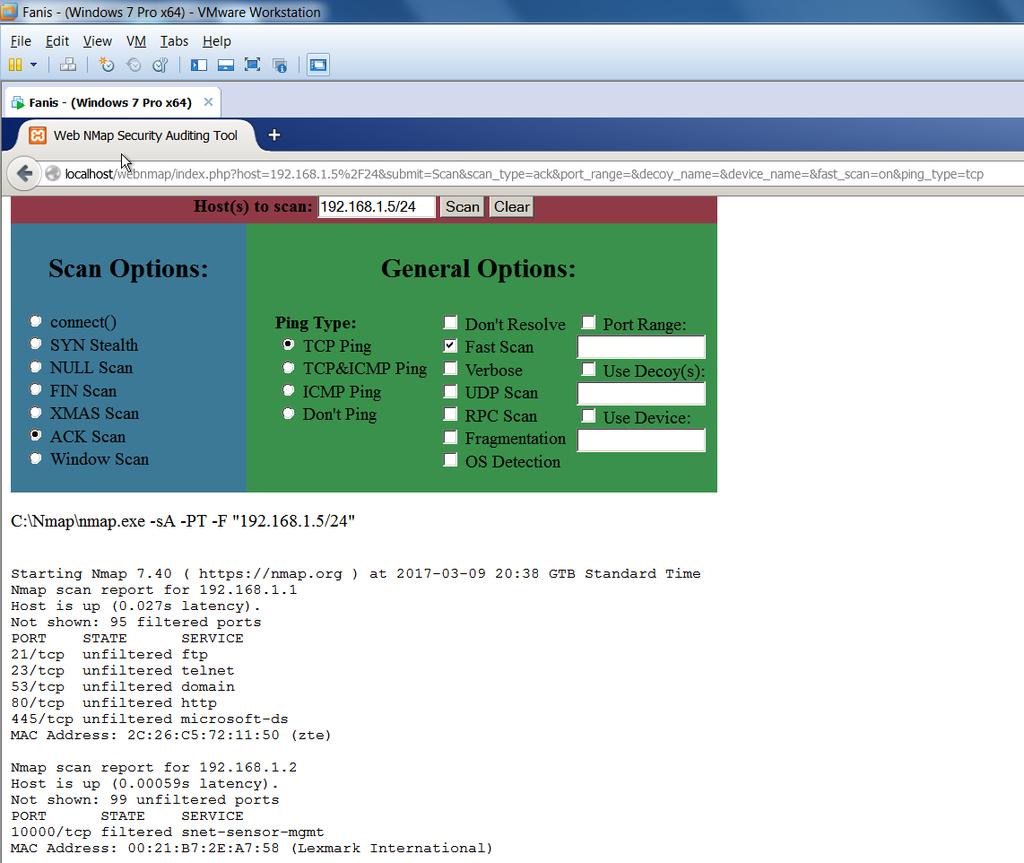Select the TCP&ICMP Ping option
Image resolution: width=1024 pixels, height=863 pixels.
point(288,367)
